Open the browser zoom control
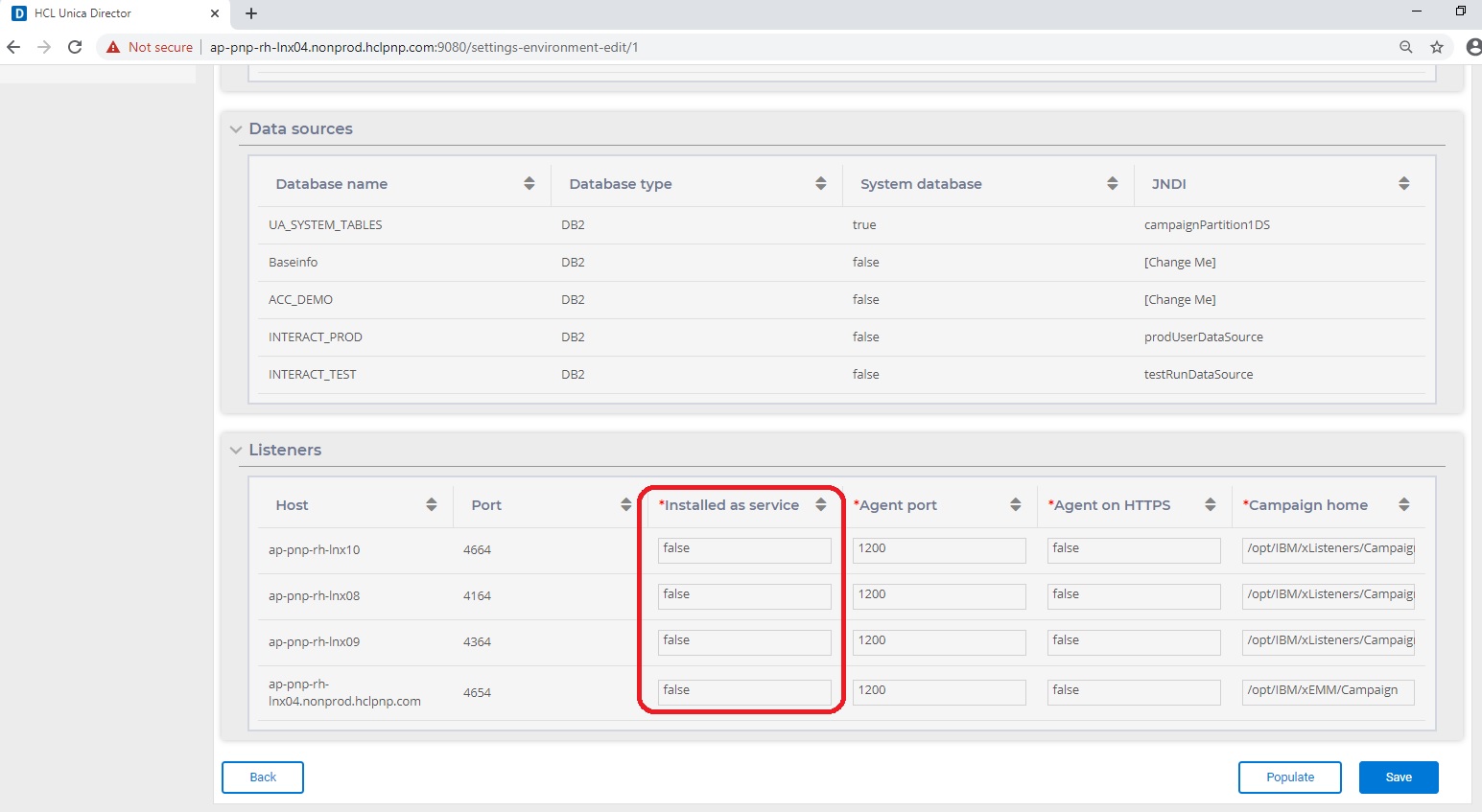The width and height of the screenshot is (1482, 812). pyautogui.click(x=1405, y=47)
